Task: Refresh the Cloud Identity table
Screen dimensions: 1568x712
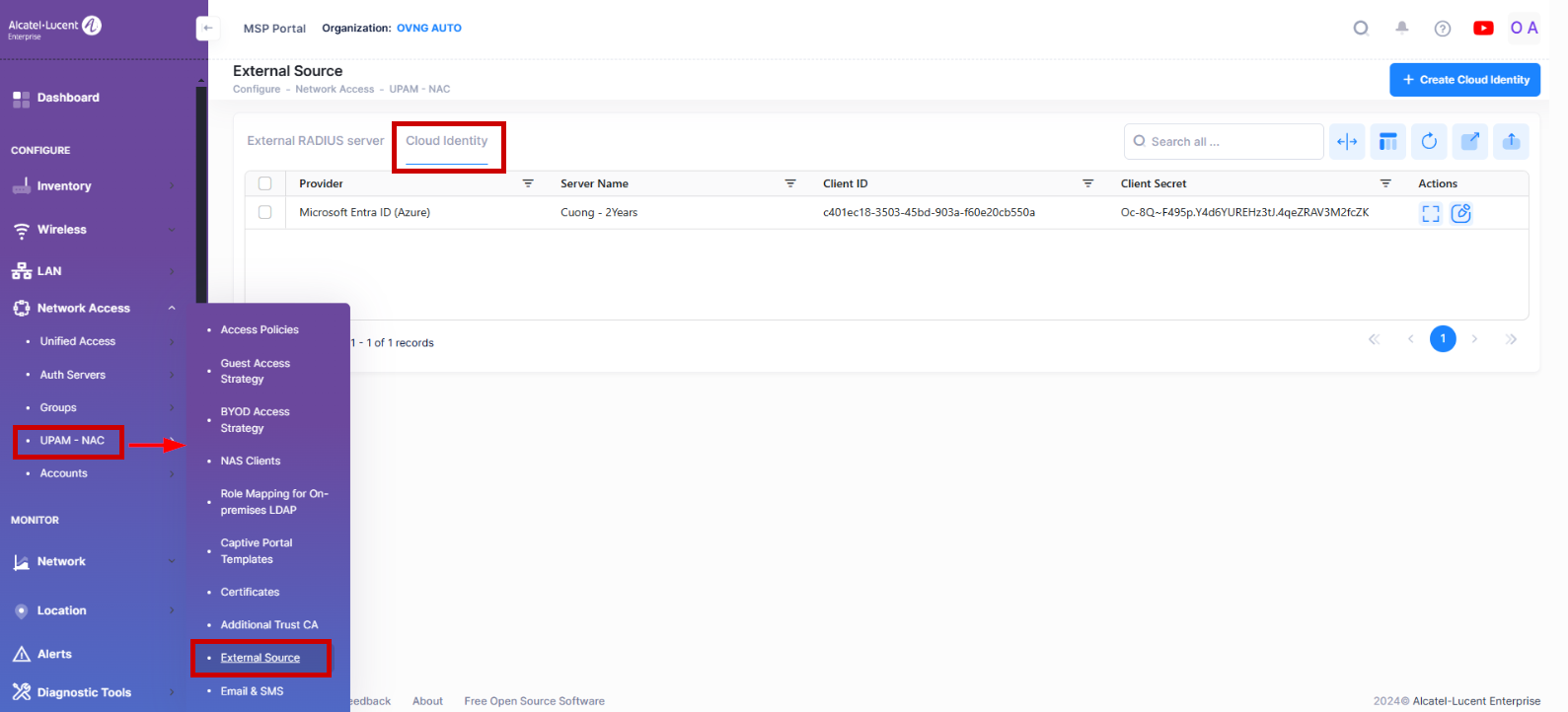Action: coord(1428,142)
